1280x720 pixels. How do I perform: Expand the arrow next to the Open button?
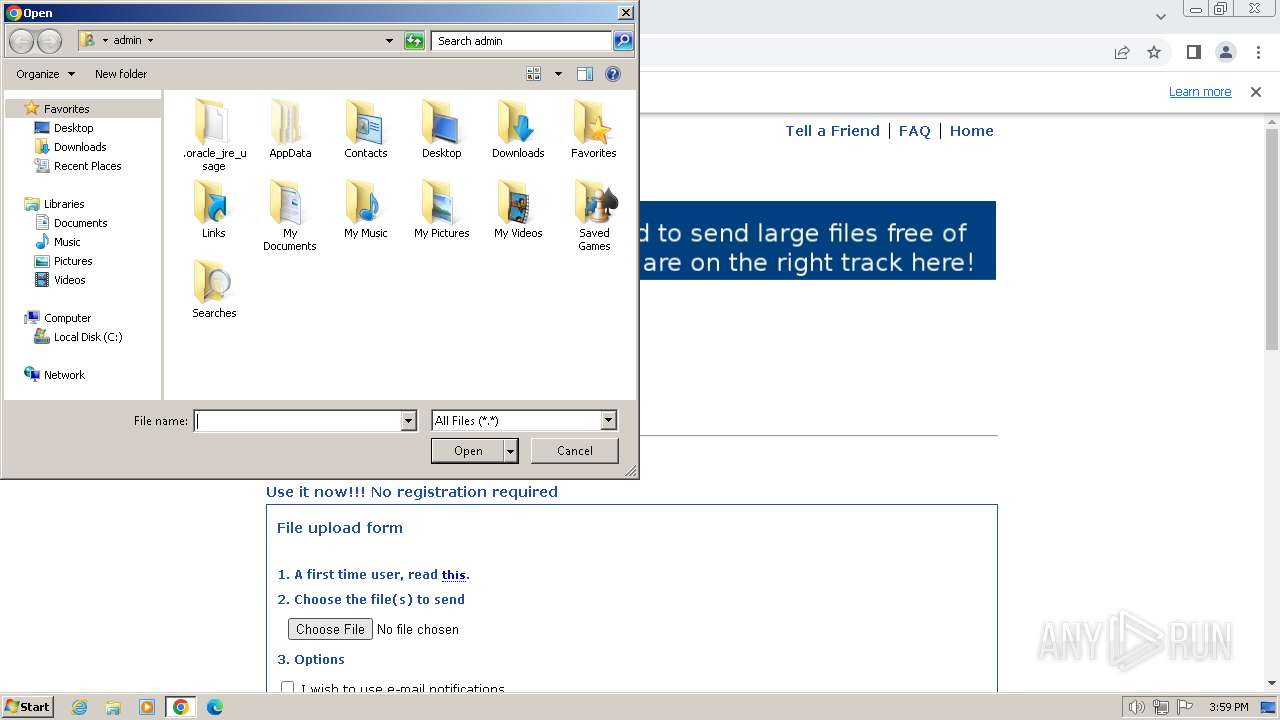[511, 451]
